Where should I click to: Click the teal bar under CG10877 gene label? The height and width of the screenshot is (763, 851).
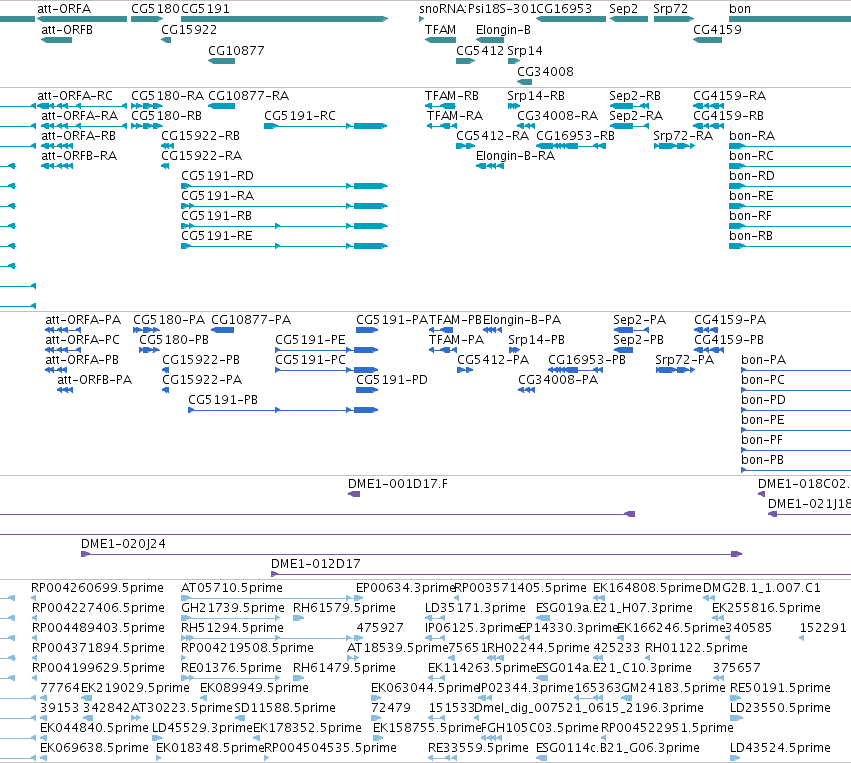point(221,61)
